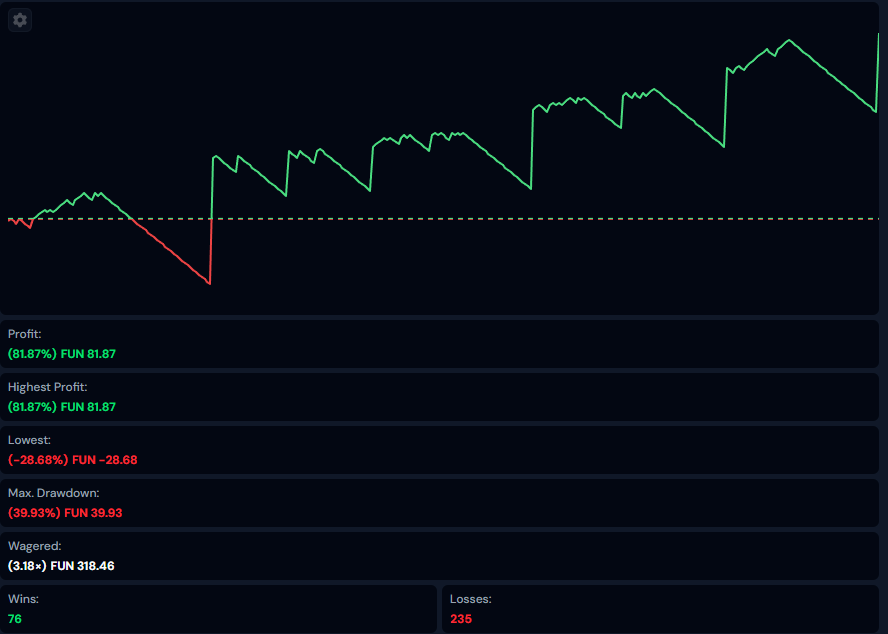
Task: Click the lowest red trough point on the chart
Action: (x=209, y=284)
